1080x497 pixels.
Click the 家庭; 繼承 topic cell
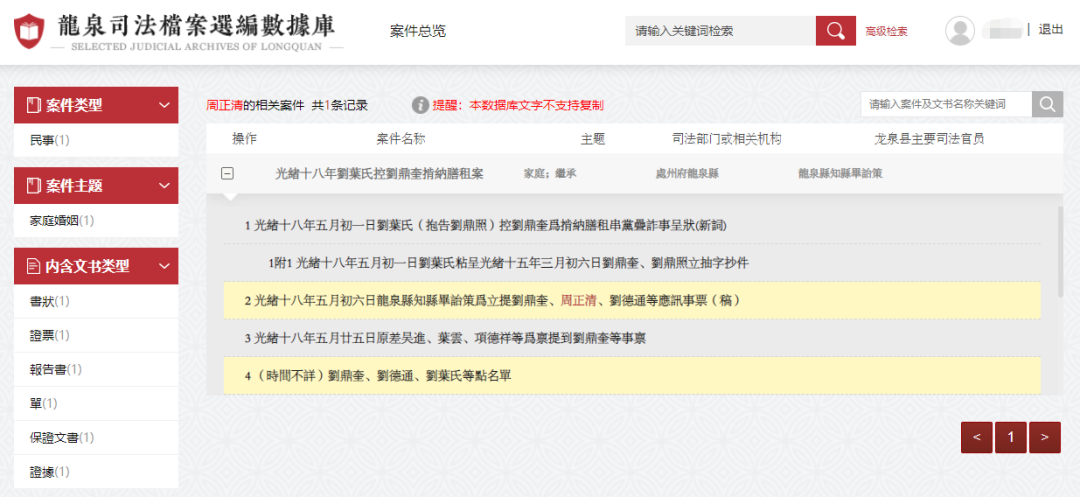click(550, 173)
